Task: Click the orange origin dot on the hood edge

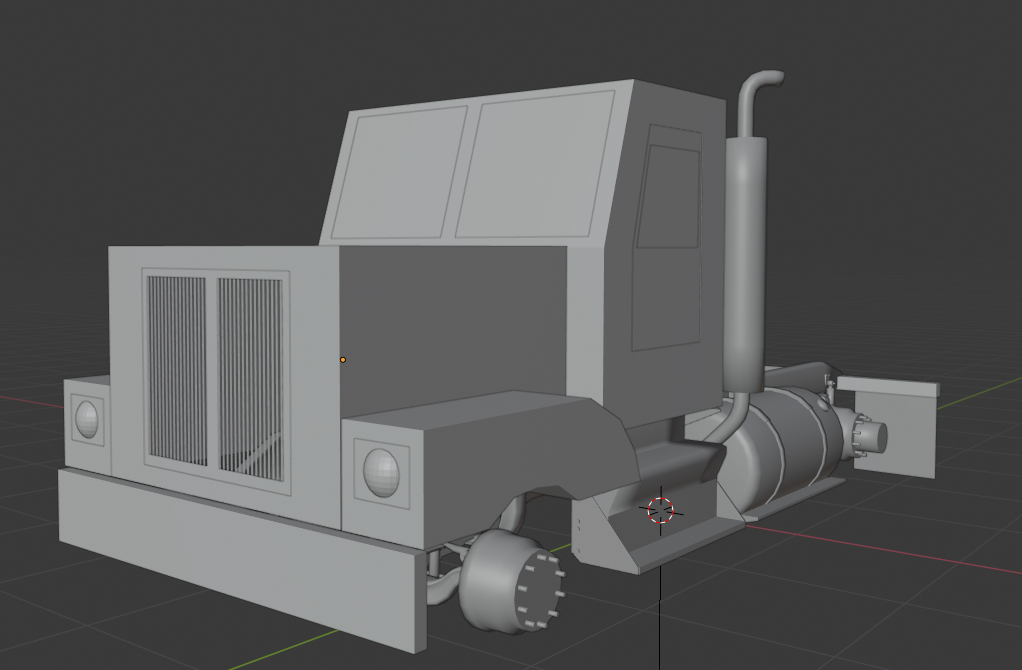Action: coord(343,360)
